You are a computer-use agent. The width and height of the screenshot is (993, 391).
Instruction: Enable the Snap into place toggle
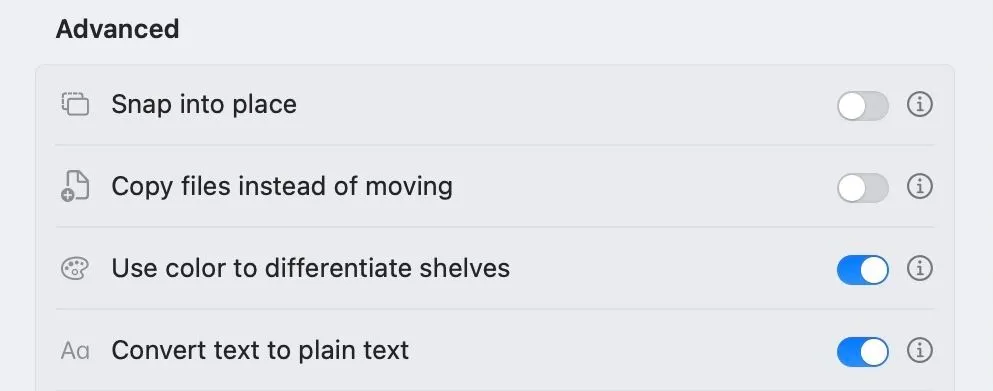coord(863,106)
